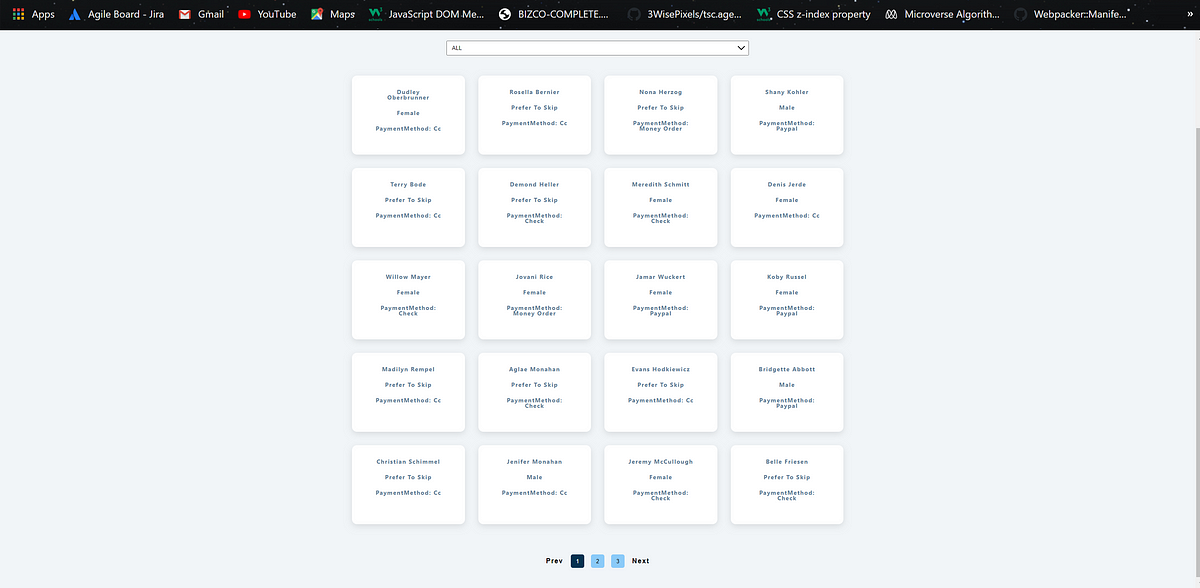The height and width of the screenshot is (588, 1200).
Task: Click the name Terry Bode
Action: pyautogui.click(x=408, y=185)
